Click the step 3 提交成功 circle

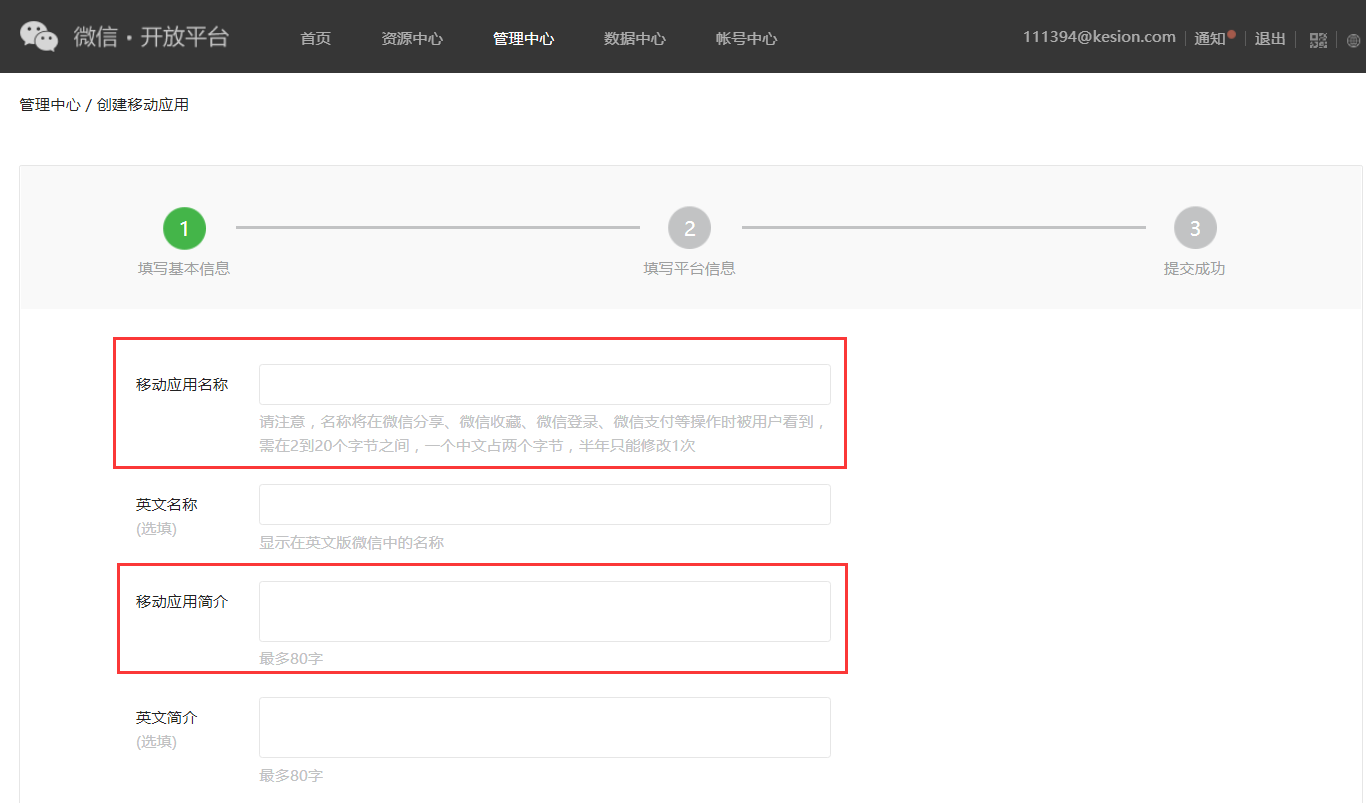coord(1195,227)
